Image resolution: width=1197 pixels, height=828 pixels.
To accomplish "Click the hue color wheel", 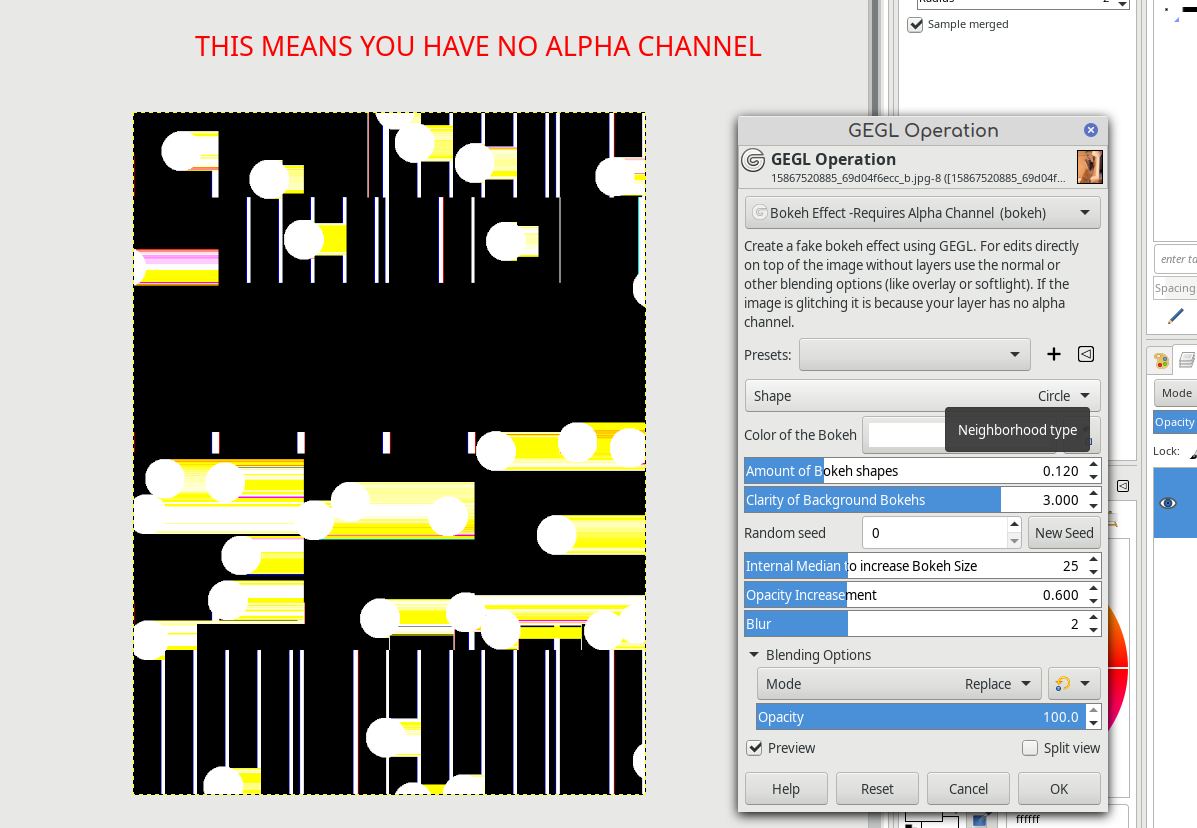I will point(1118,668).
